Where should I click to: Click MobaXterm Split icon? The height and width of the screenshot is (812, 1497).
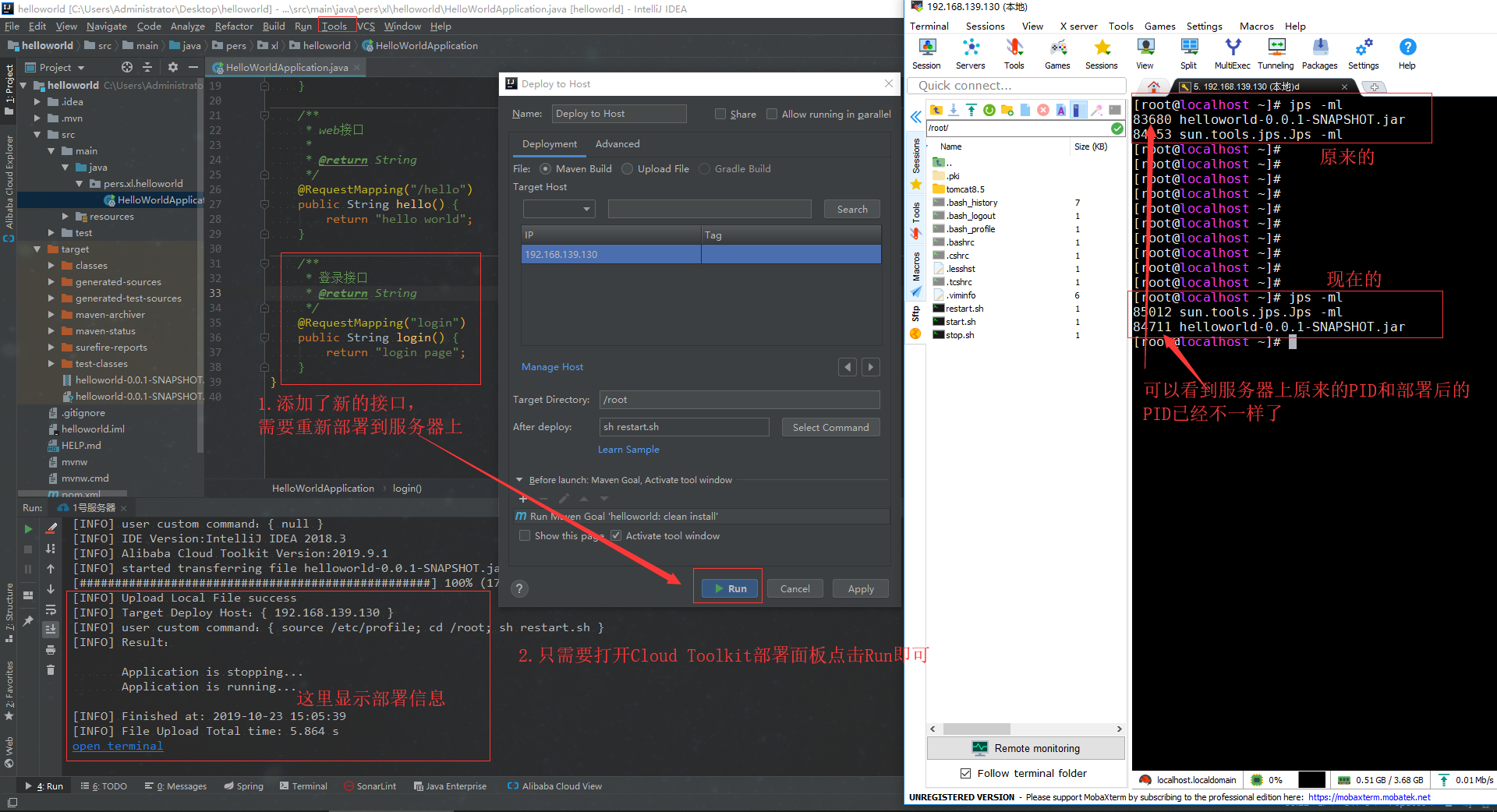(x=1189, y=55)
